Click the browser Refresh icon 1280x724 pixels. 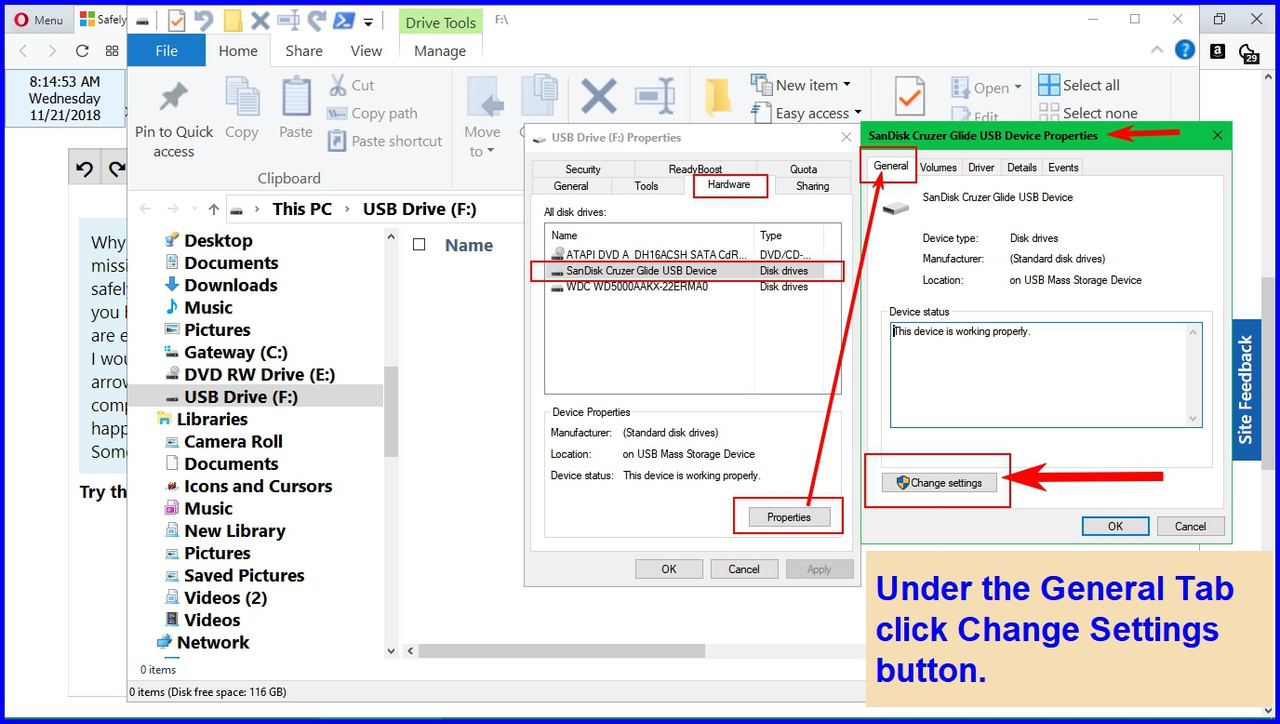82,50
